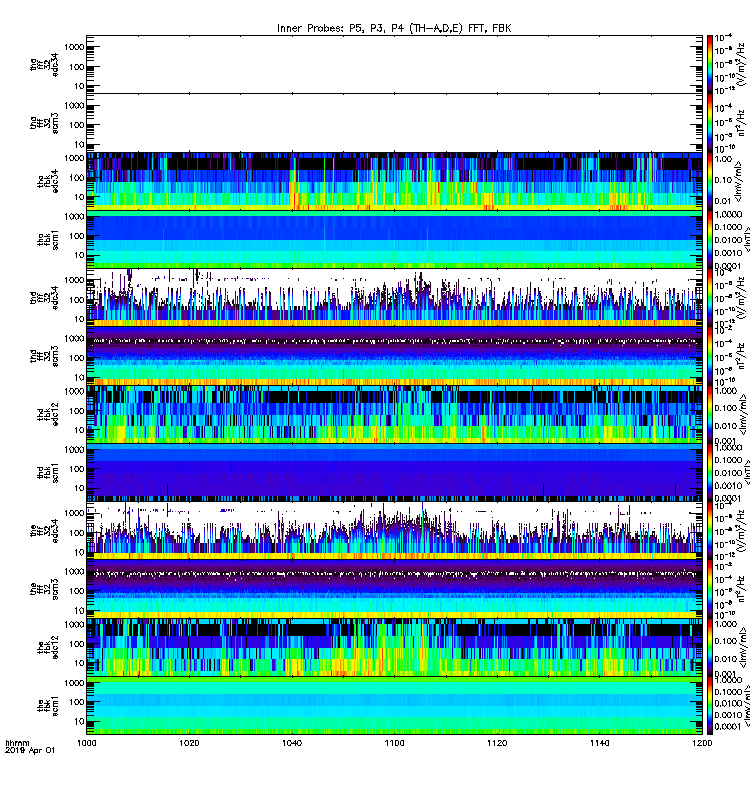Click the '(V/m)²/Hz' unit label of top color bar
750x800 pixels.
coord(741,64)
